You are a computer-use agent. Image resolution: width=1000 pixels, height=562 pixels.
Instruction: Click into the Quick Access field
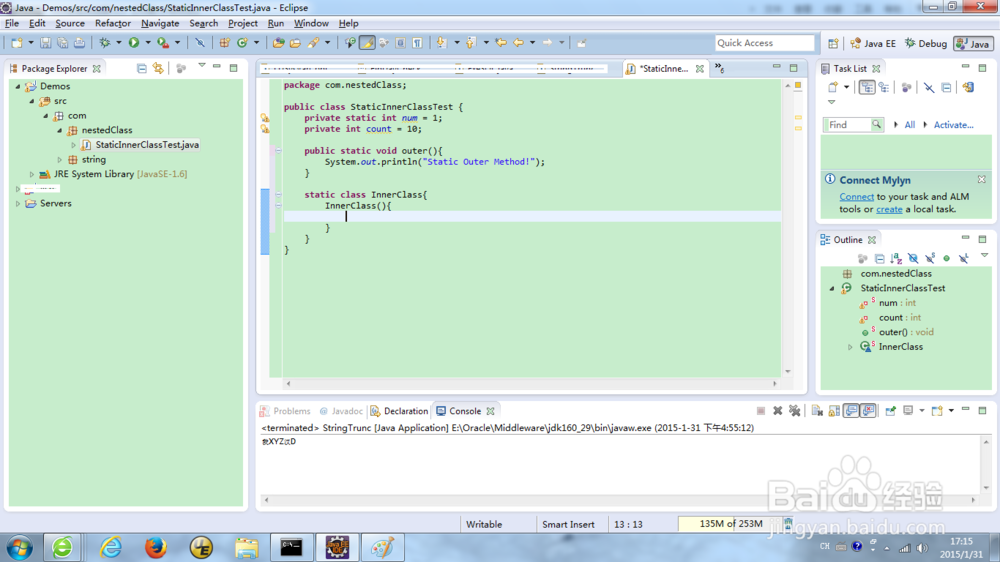click(765, 43)
